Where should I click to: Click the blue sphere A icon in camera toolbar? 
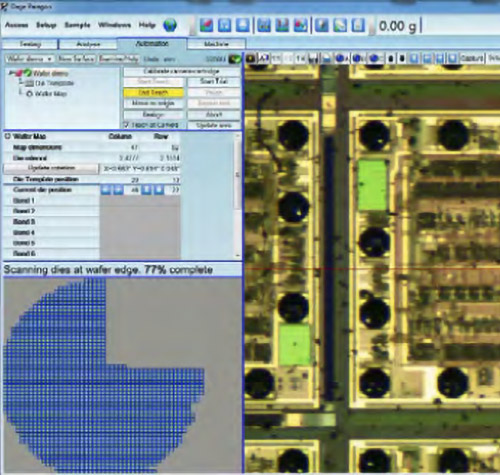click(x=341, y=59)
